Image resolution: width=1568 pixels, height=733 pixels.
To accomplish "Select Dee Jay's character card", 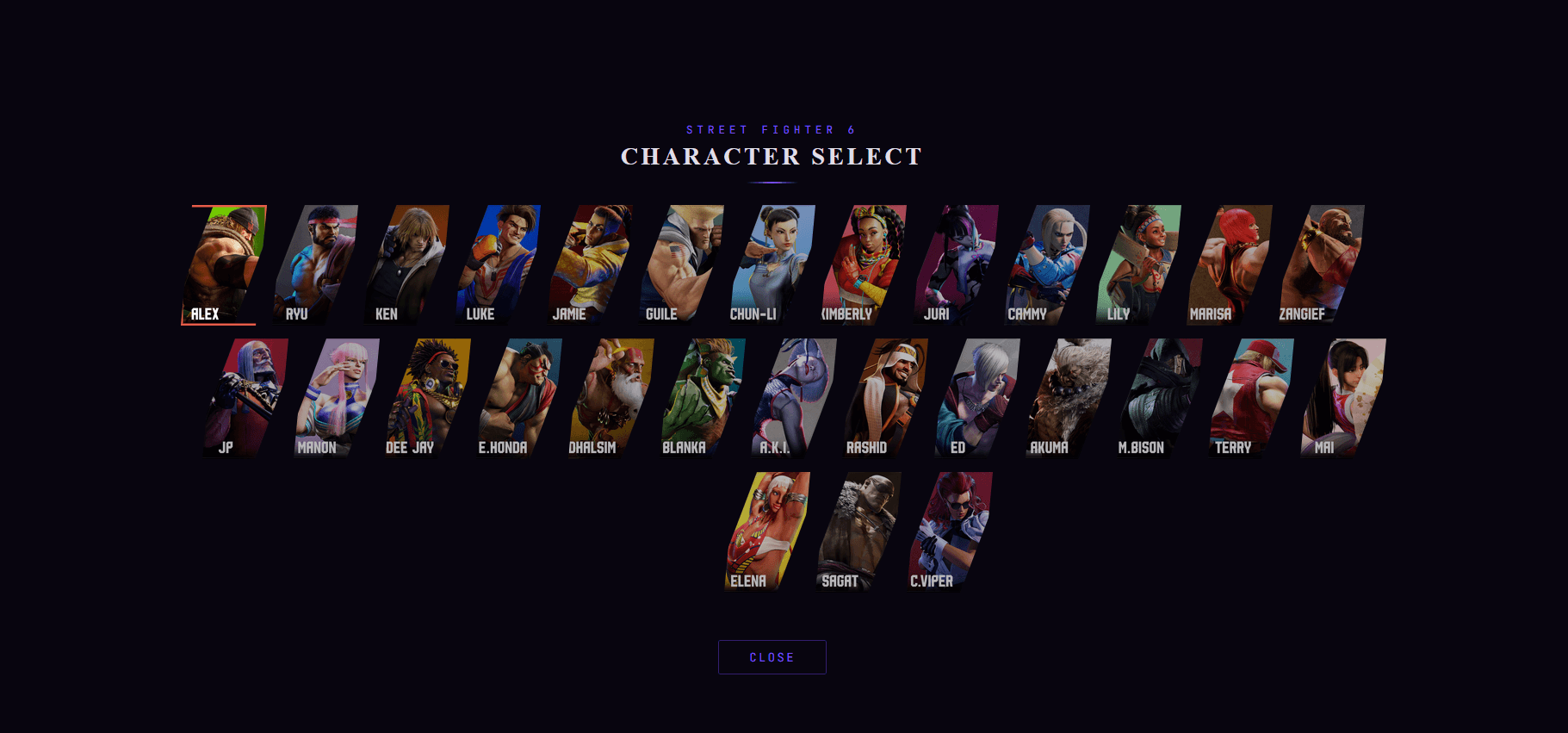I will [x=429, y=398].
